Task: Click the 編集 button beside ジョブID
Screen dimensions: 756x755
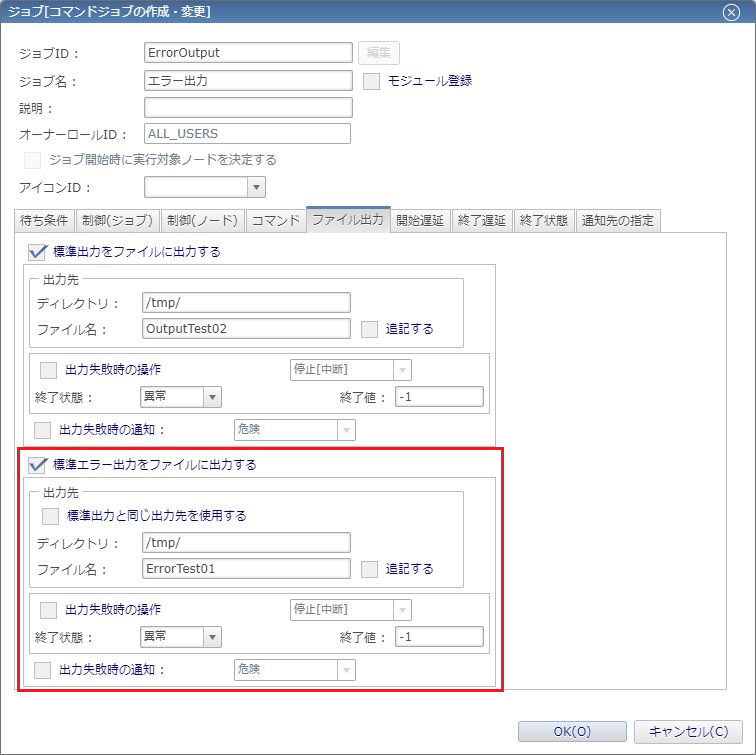Action: tap(378, 53)
